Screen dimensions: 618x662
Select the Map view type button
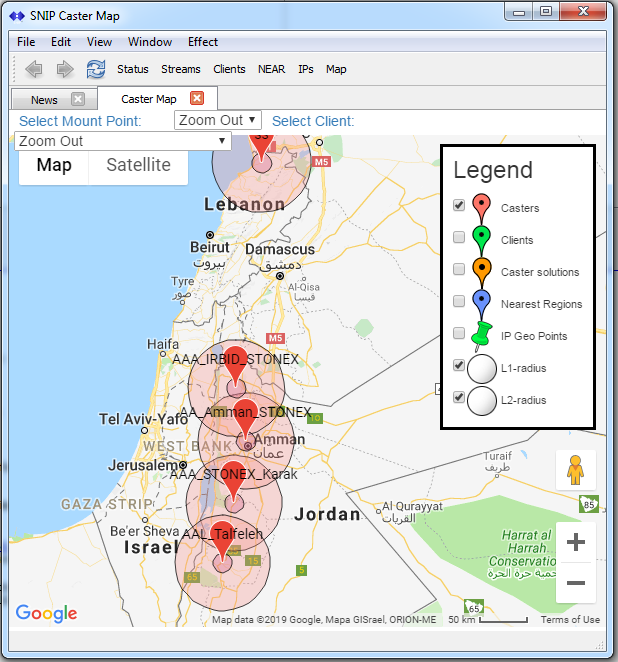tap(54, 165)
